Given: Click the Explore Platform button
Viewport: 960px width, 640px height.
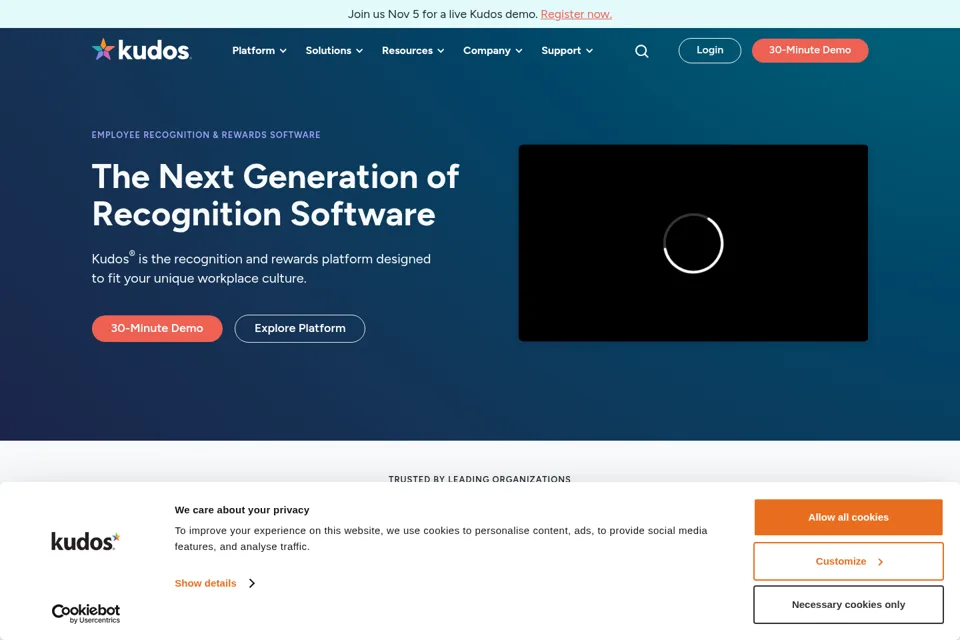Looking at the screenshot, I should [x=299, y=328].
